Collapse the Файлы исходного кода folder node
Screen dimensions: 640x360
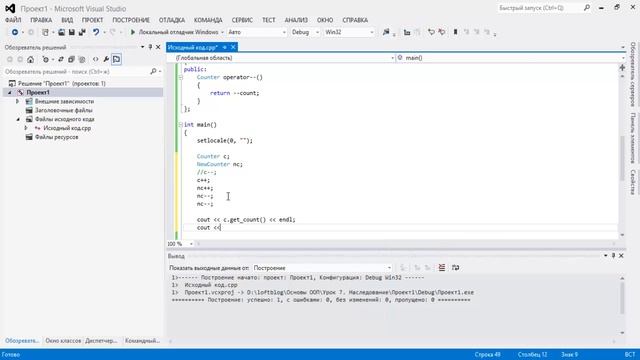(18, 119)
